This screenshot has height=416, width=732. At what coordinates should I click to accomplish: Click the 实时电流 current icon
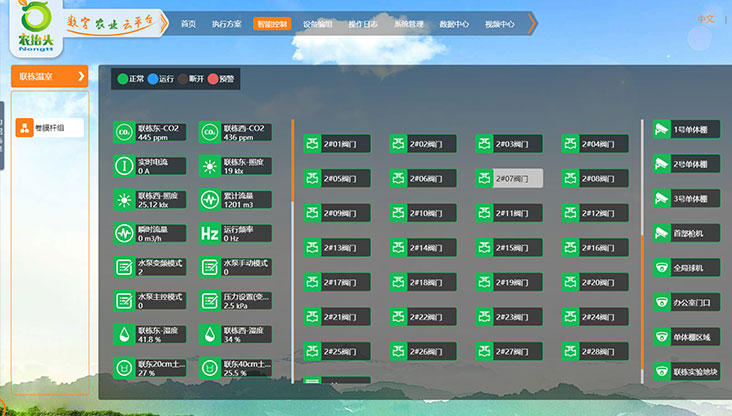(123, 166)
